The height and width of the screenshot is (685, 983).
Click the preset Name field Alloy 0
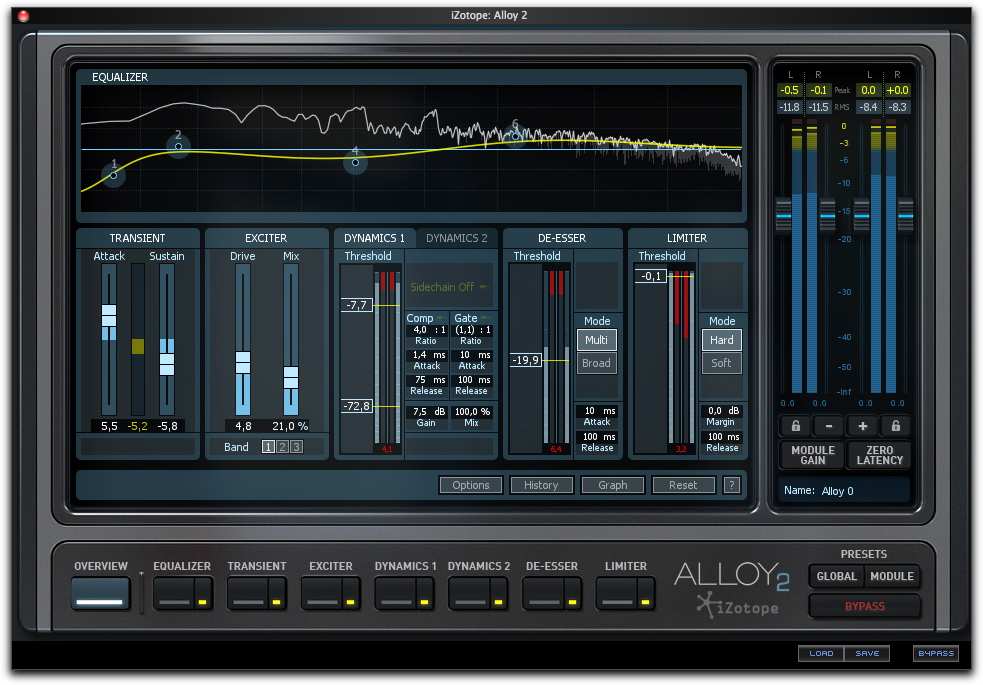(x=843, y=491)
